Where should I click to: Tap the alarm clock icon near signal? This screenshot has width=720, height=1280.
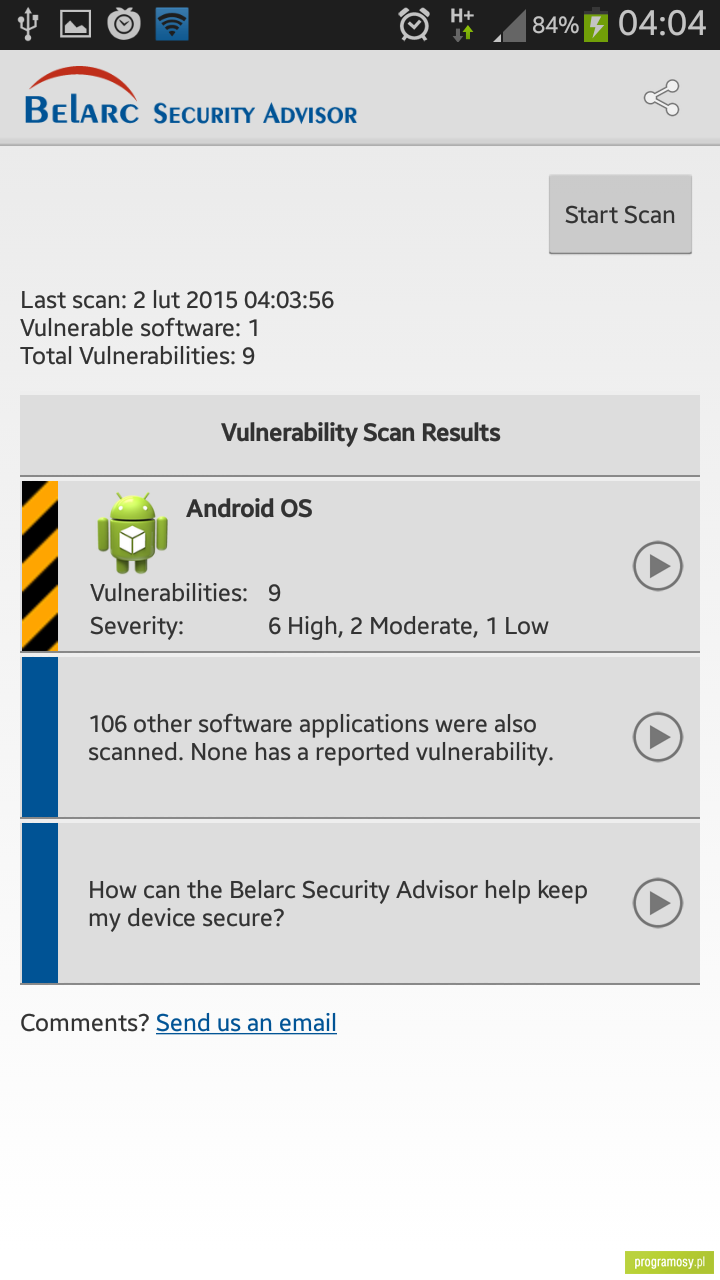tap(414, 24)
